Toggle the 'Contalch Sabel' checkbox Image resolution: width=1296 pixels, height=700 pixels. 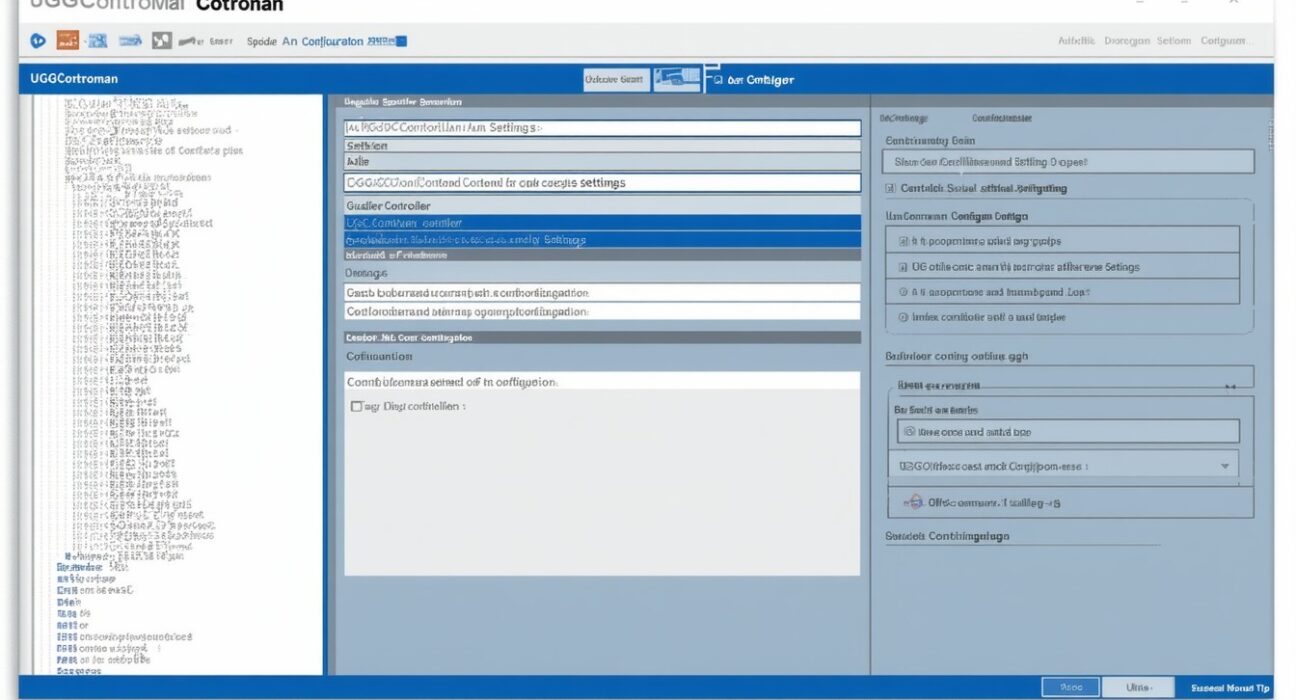coord(890,188)
